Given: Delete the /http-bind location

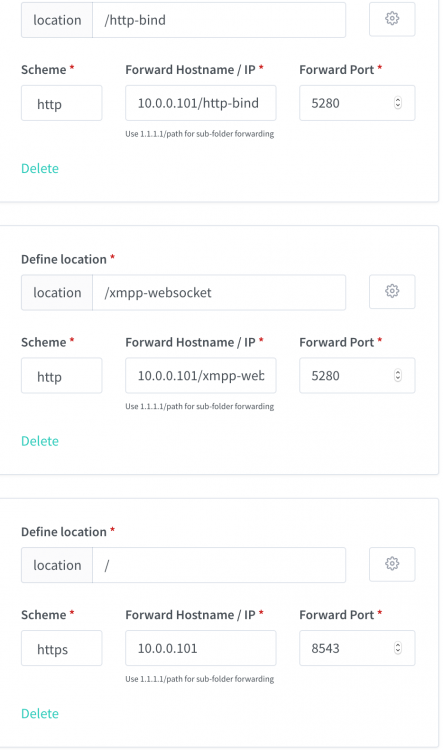Looking at the screenshot, I should [x=40, y=168].
